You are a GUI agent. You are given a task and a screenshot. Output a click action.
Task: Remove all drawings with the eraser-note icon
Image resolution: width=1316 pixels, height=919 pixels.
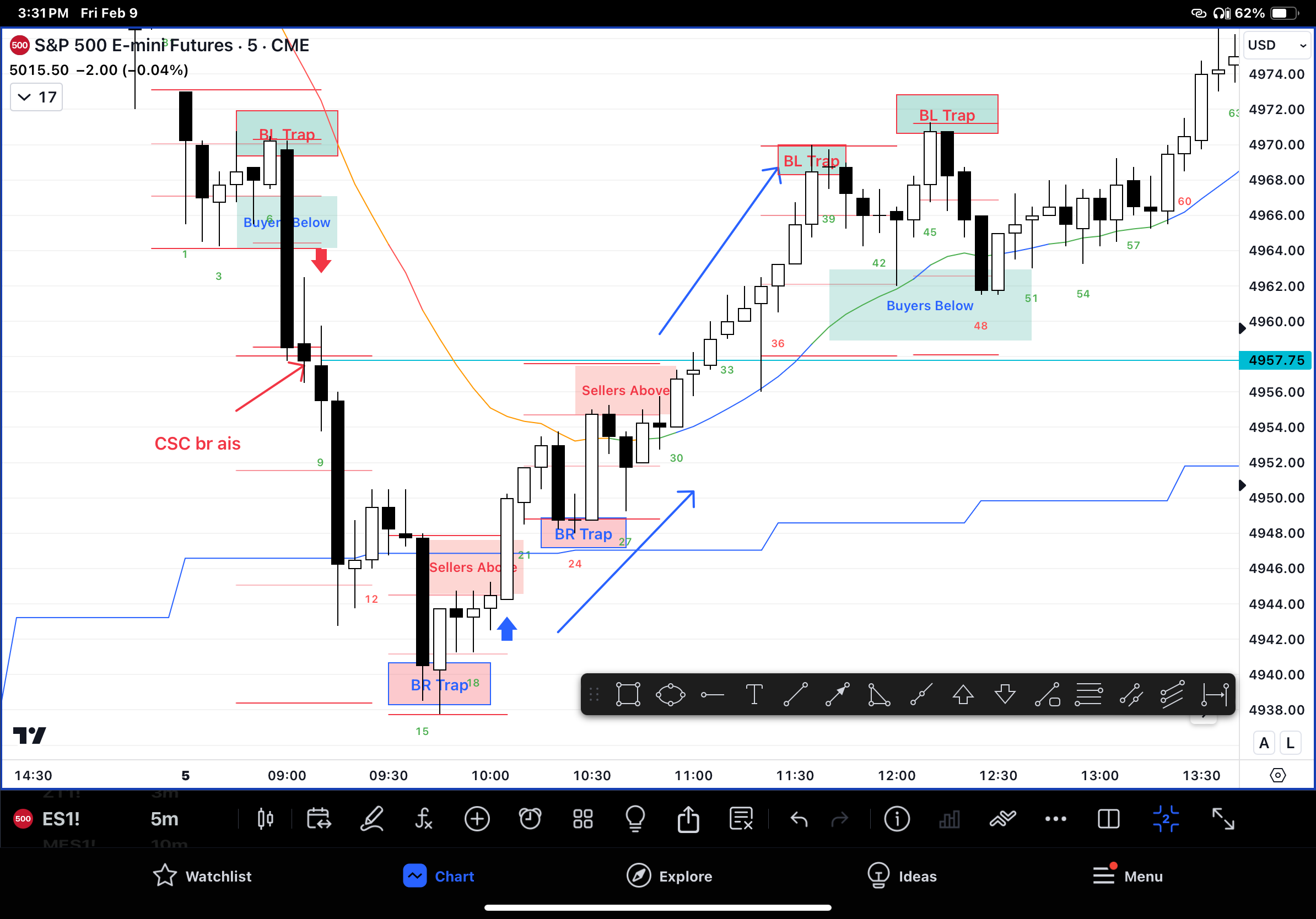pyautogui.click(x=741, y=819)
